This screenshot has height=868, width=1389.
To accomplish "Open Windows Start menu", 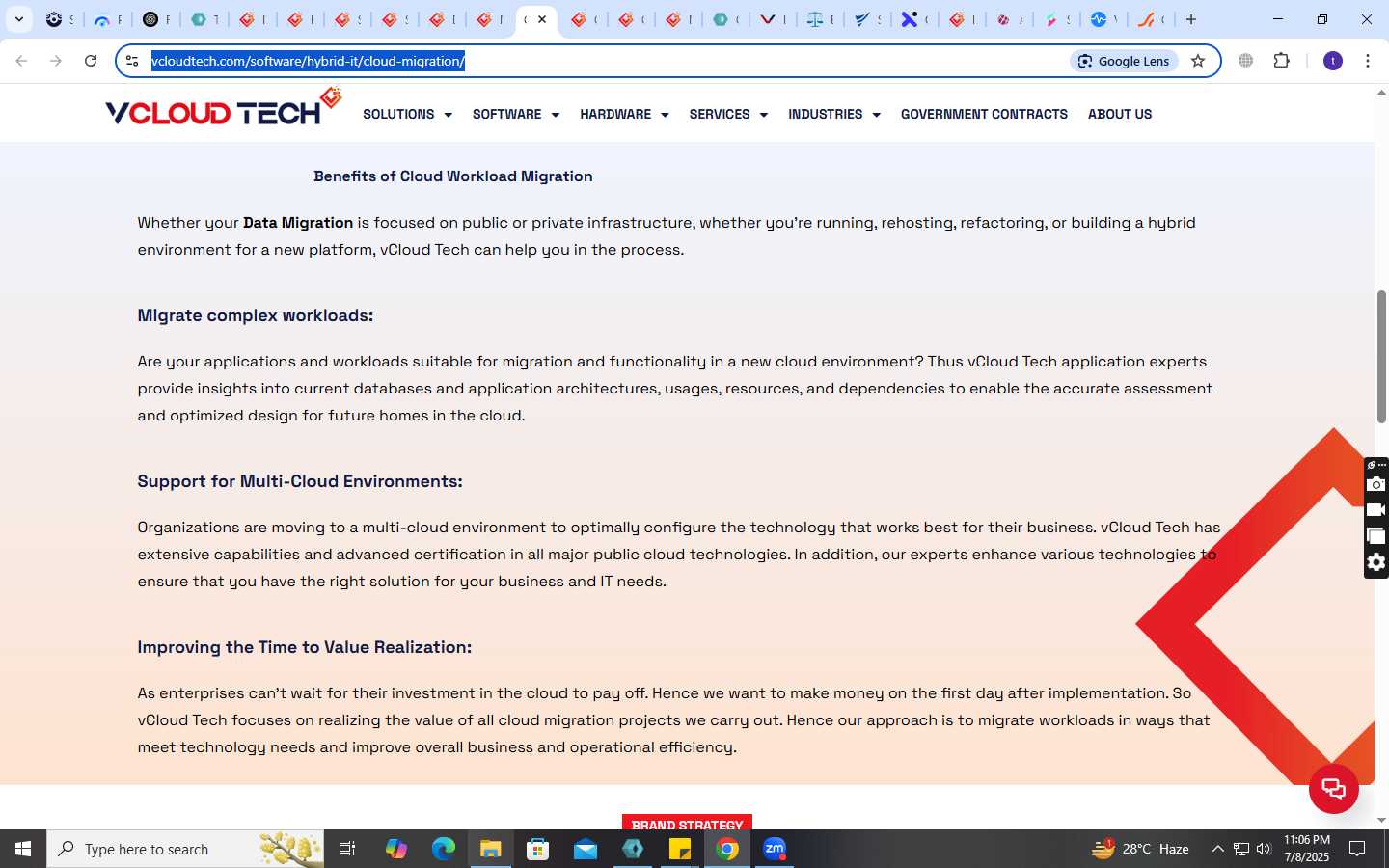I will point(23,849).
